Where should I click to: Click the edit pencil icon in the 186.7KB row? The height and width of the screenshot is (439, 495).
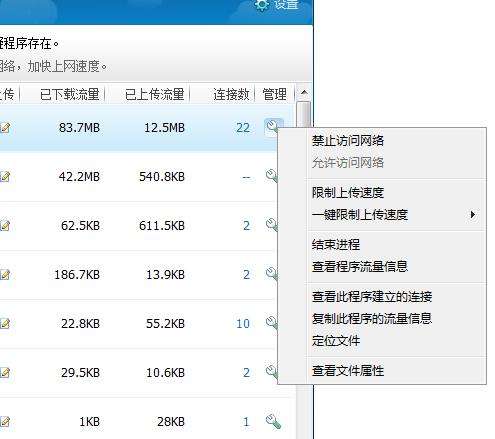[x=5, y=274]
